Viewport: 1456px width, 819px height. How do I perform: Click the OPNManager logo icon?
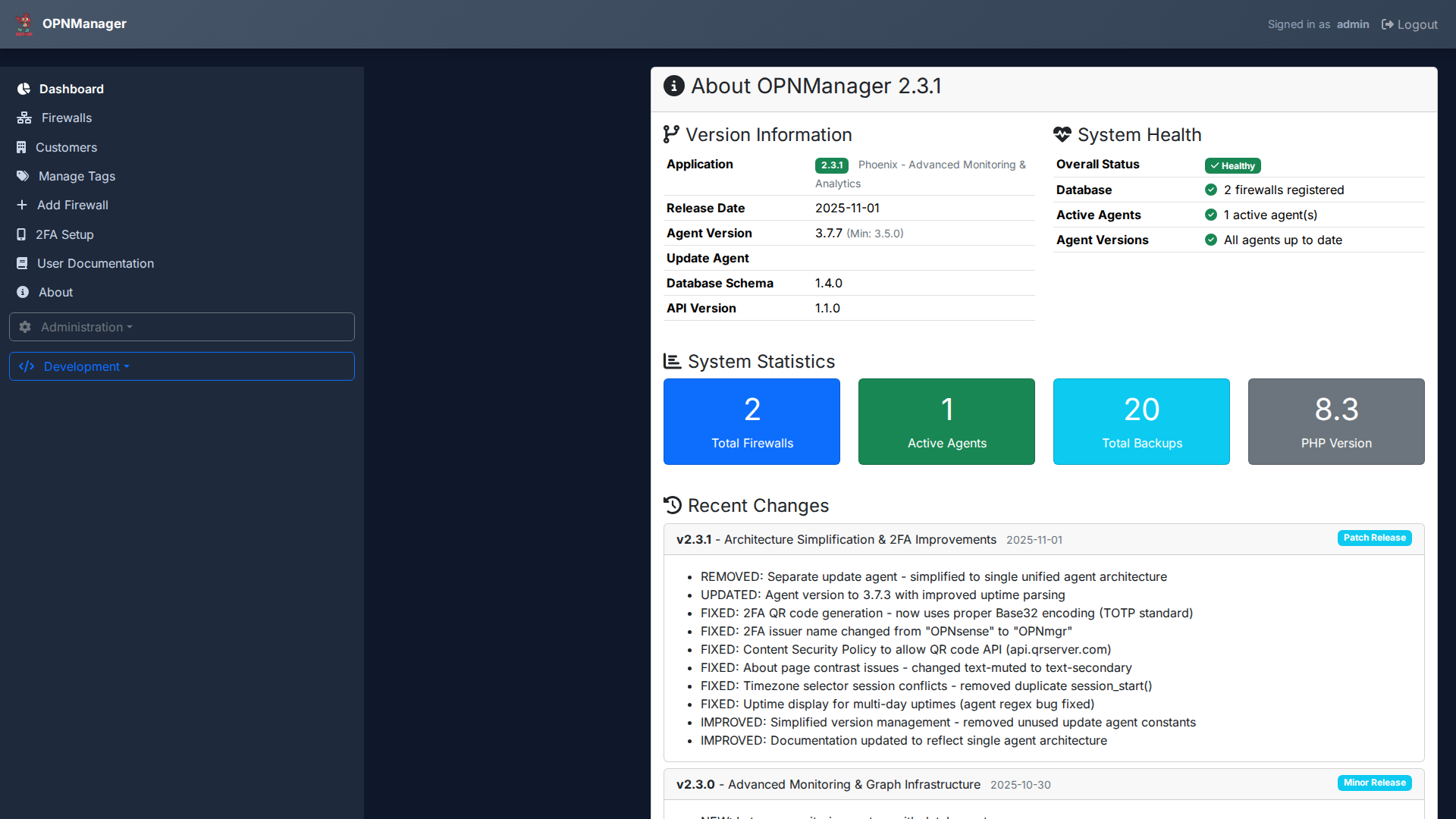[24, 24]
